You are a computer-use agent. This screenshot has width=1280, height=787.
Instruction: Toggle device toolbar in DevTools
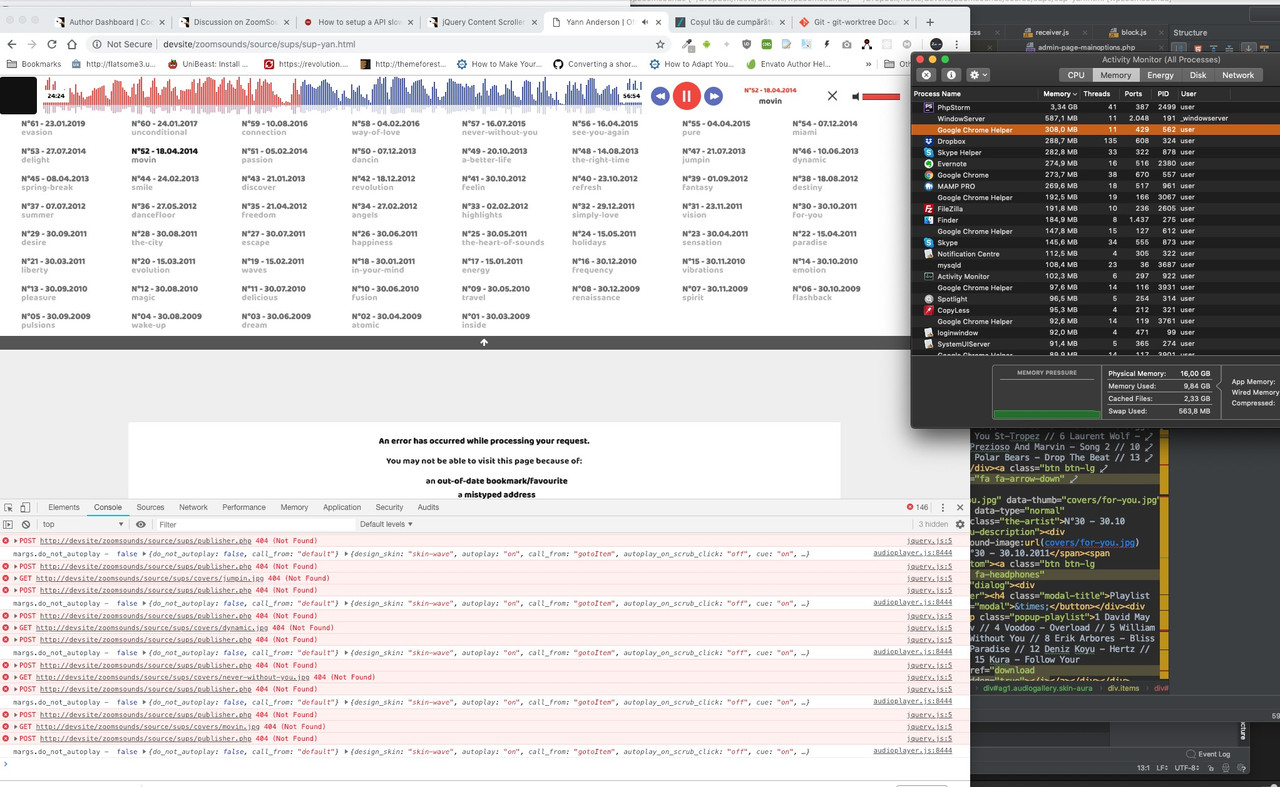coord(25,508)
